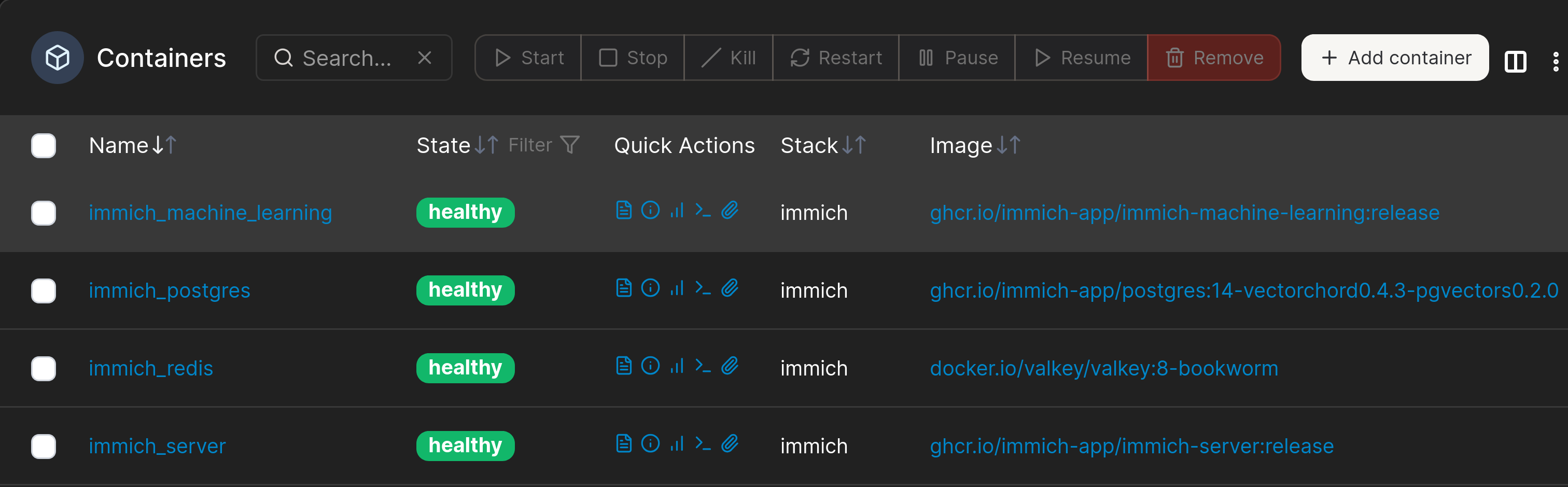Toggle the select-all header checkbox

44,146
